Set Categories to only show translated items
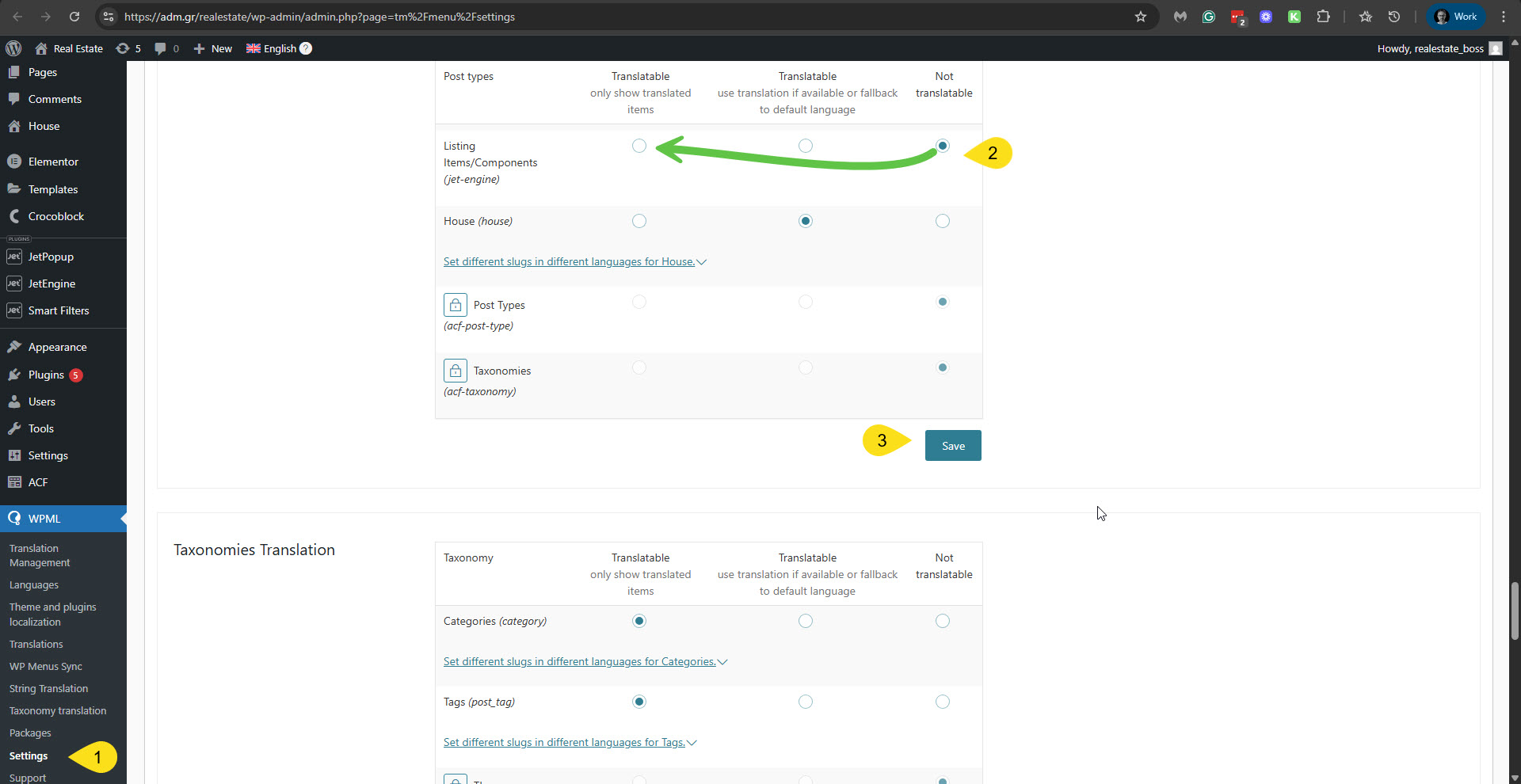 pyautogui.click(x=639, y=621)
